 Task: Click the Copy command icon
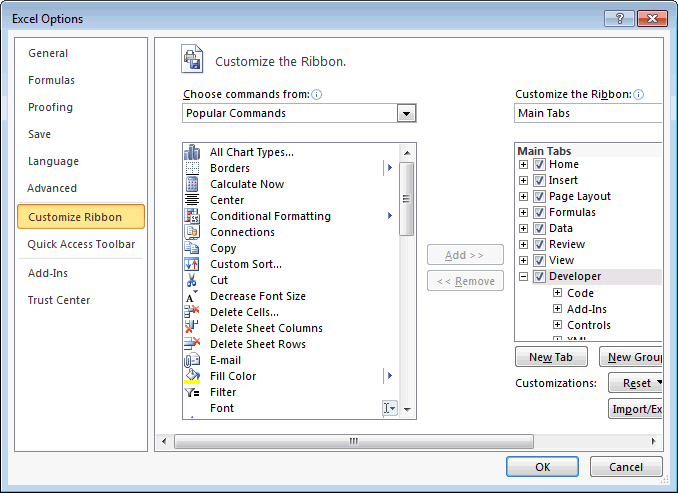[192, 248]
